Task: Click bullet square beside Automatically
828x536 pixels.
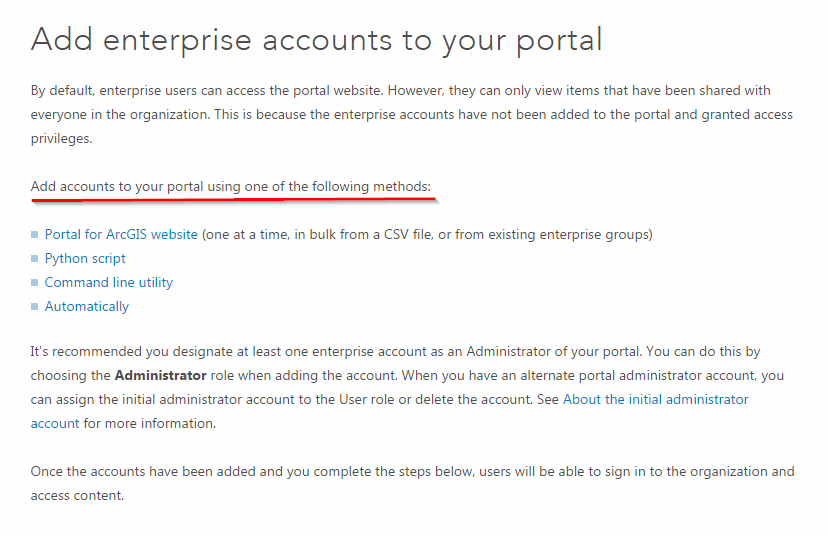Action: pos(35,307)
